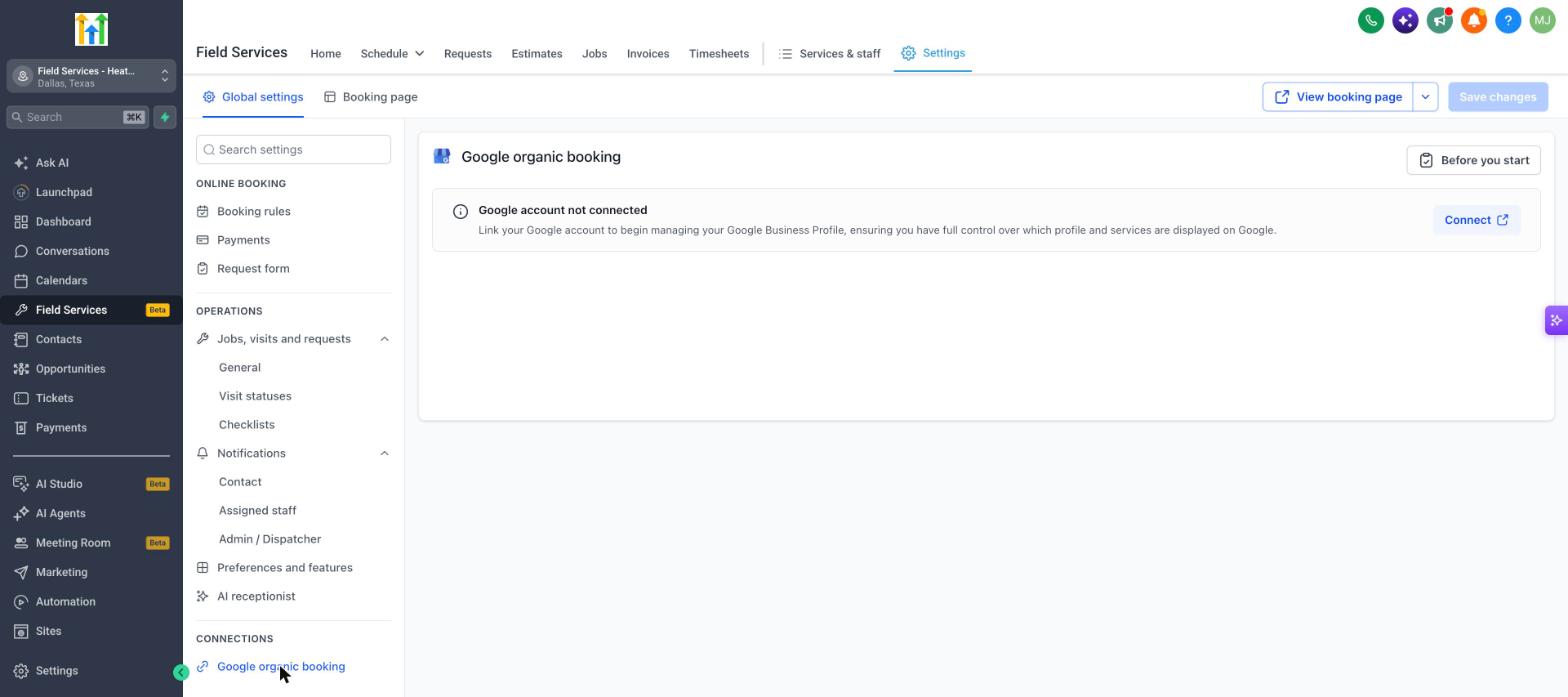Click Before you start button
The height and width of the screenshot is (697, 1568).
[x=1474, y=160]
